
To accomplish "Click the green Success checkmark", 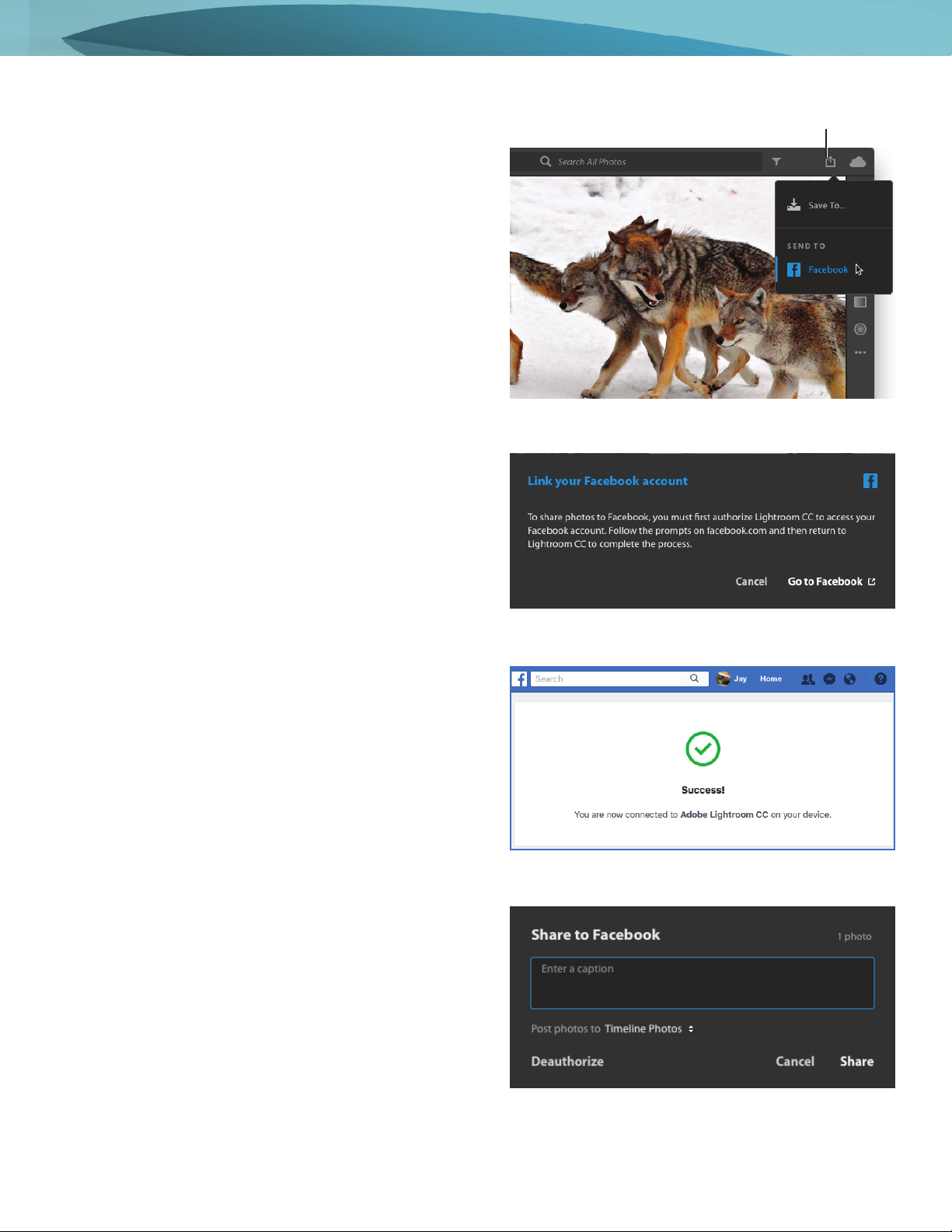I will 703,749.
